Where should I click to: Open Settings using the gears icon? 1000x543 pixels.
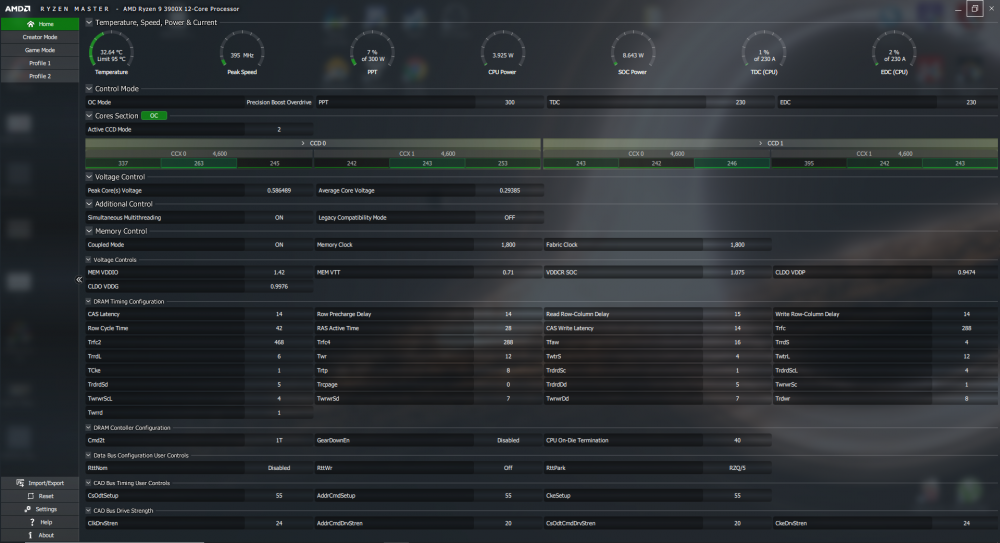(x=27, y=509)
